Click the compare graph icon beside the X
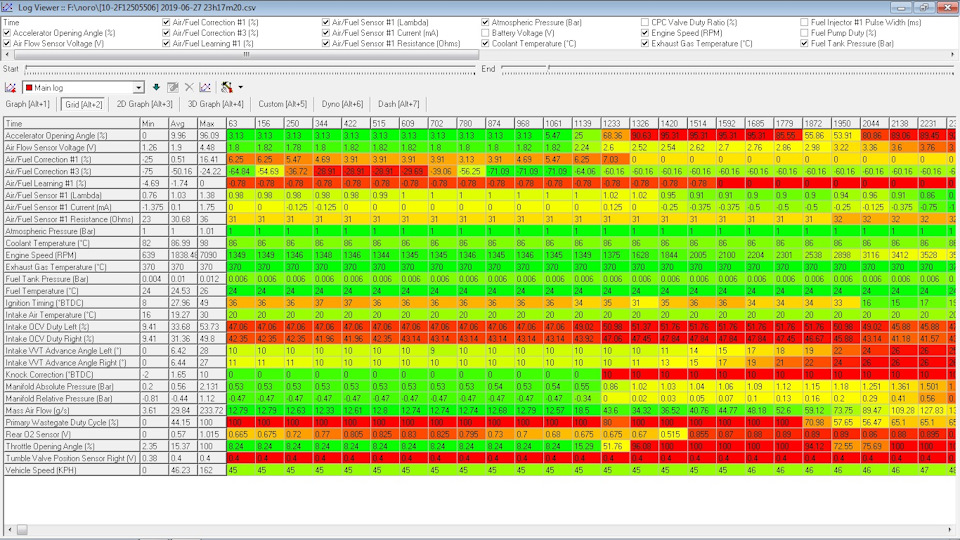The image size is (960, 540). [205, 88]
